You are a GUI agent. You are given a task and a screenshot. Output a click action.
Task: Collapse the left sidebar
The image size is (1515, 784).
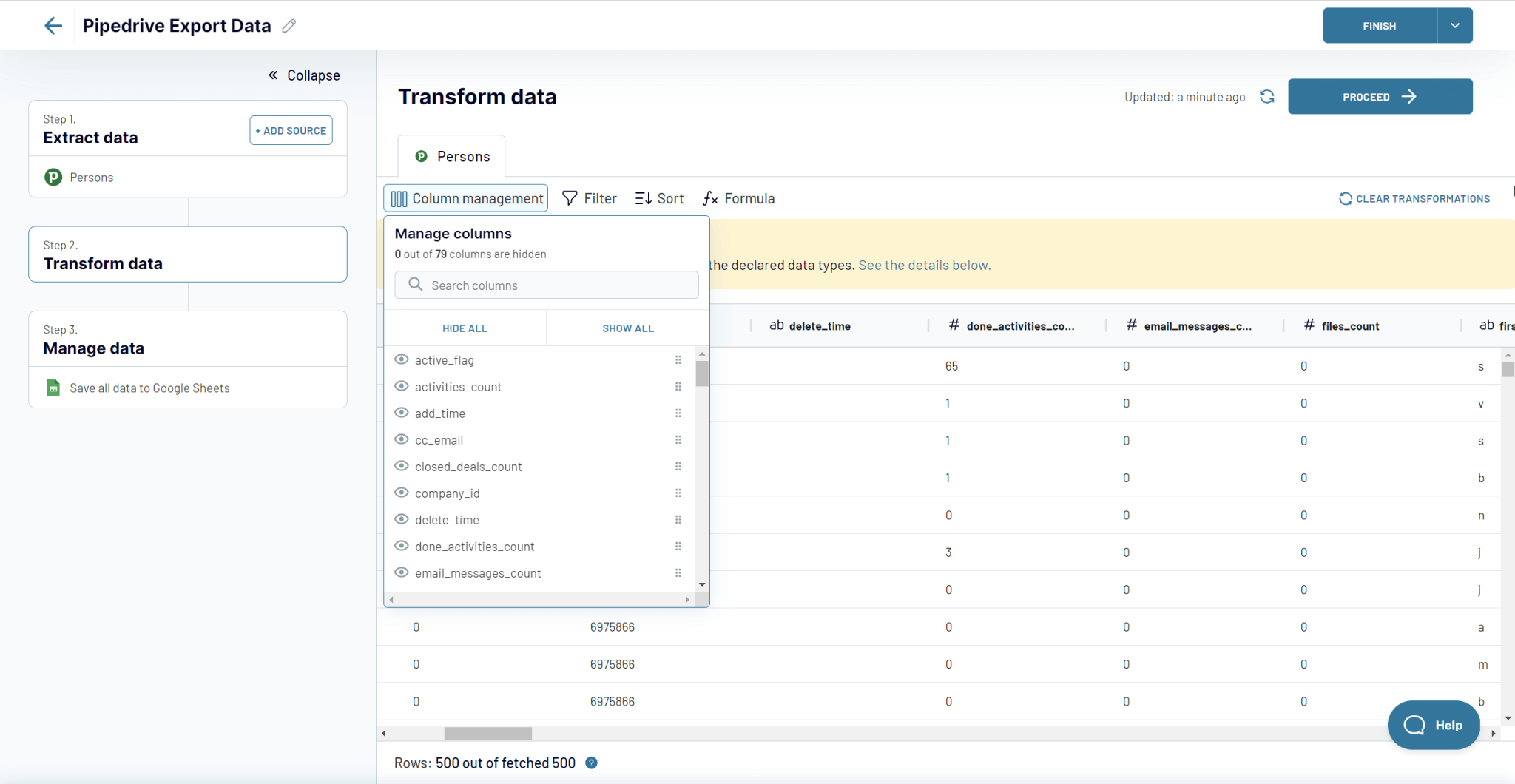tap(303, 75)
